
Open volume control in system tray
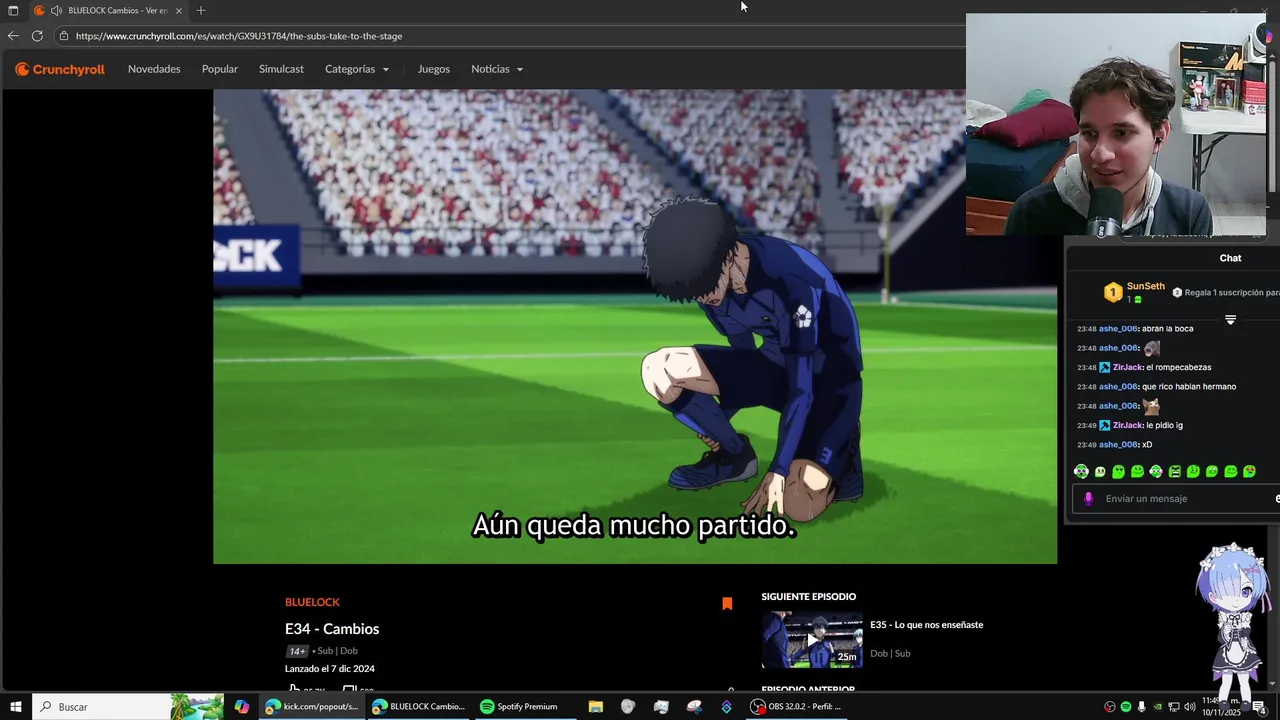tap(1190, 707)
